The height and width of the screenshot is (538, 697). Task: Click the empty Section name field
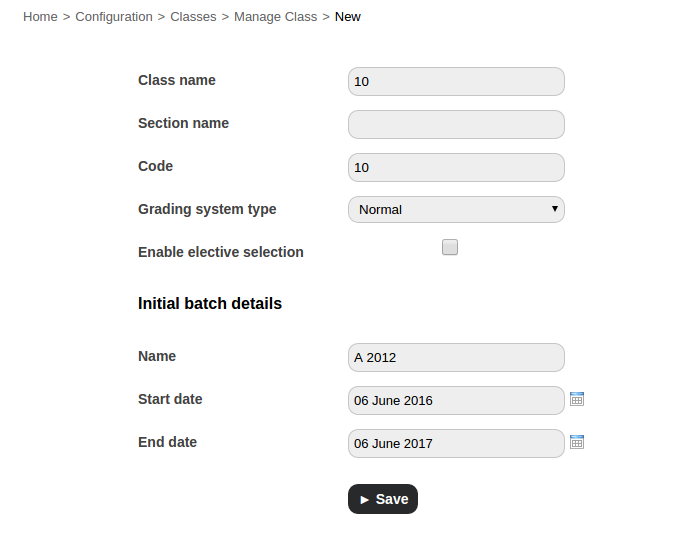coord(456,124)
